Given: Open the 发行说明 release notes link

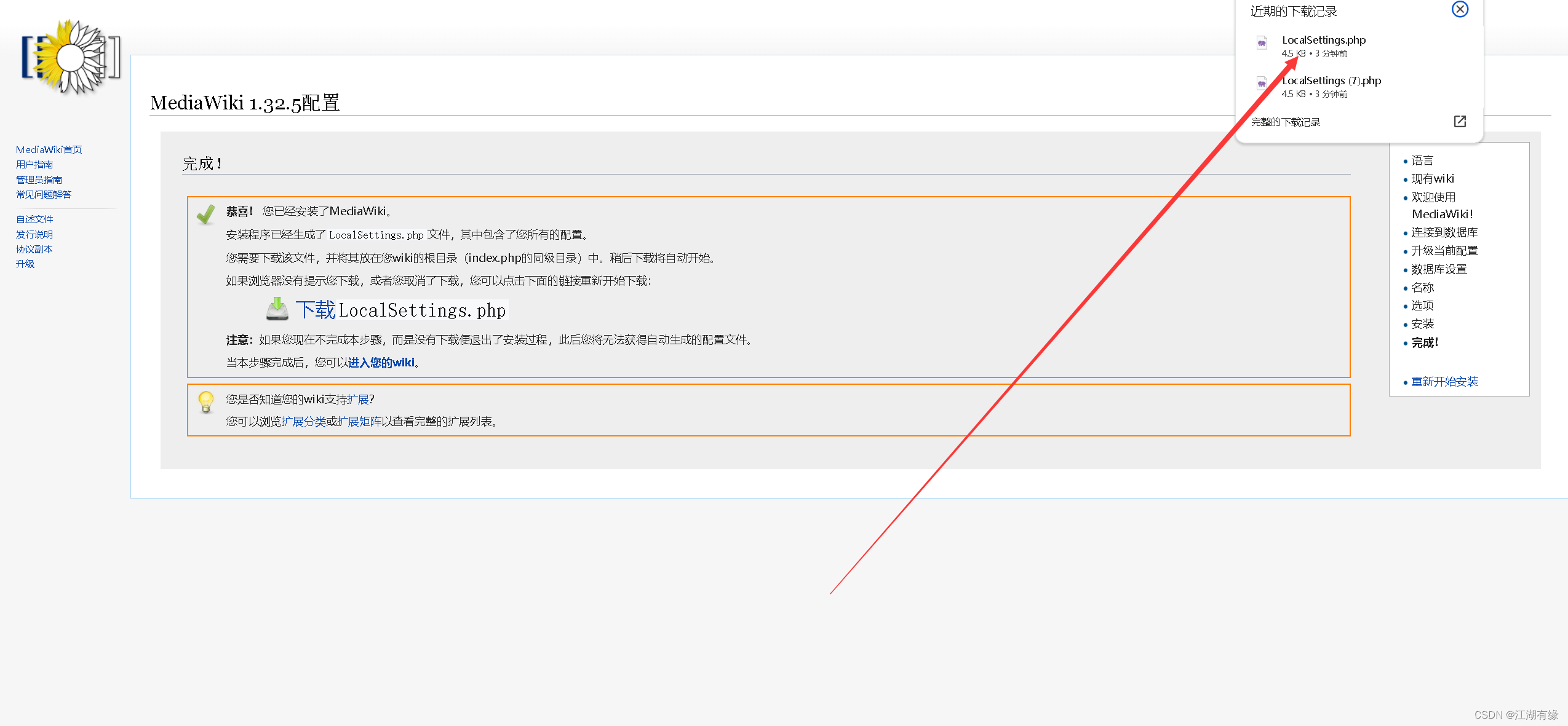Looking at the screenshot, I should (34, 234).
